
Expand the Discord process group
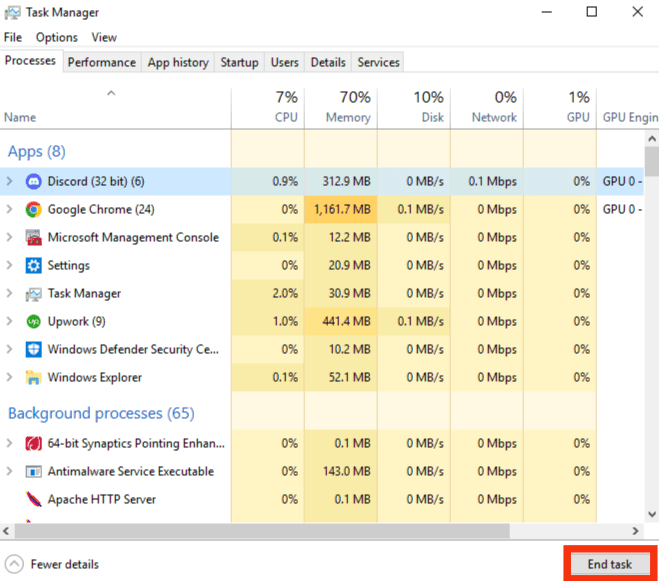click(9, 182)
